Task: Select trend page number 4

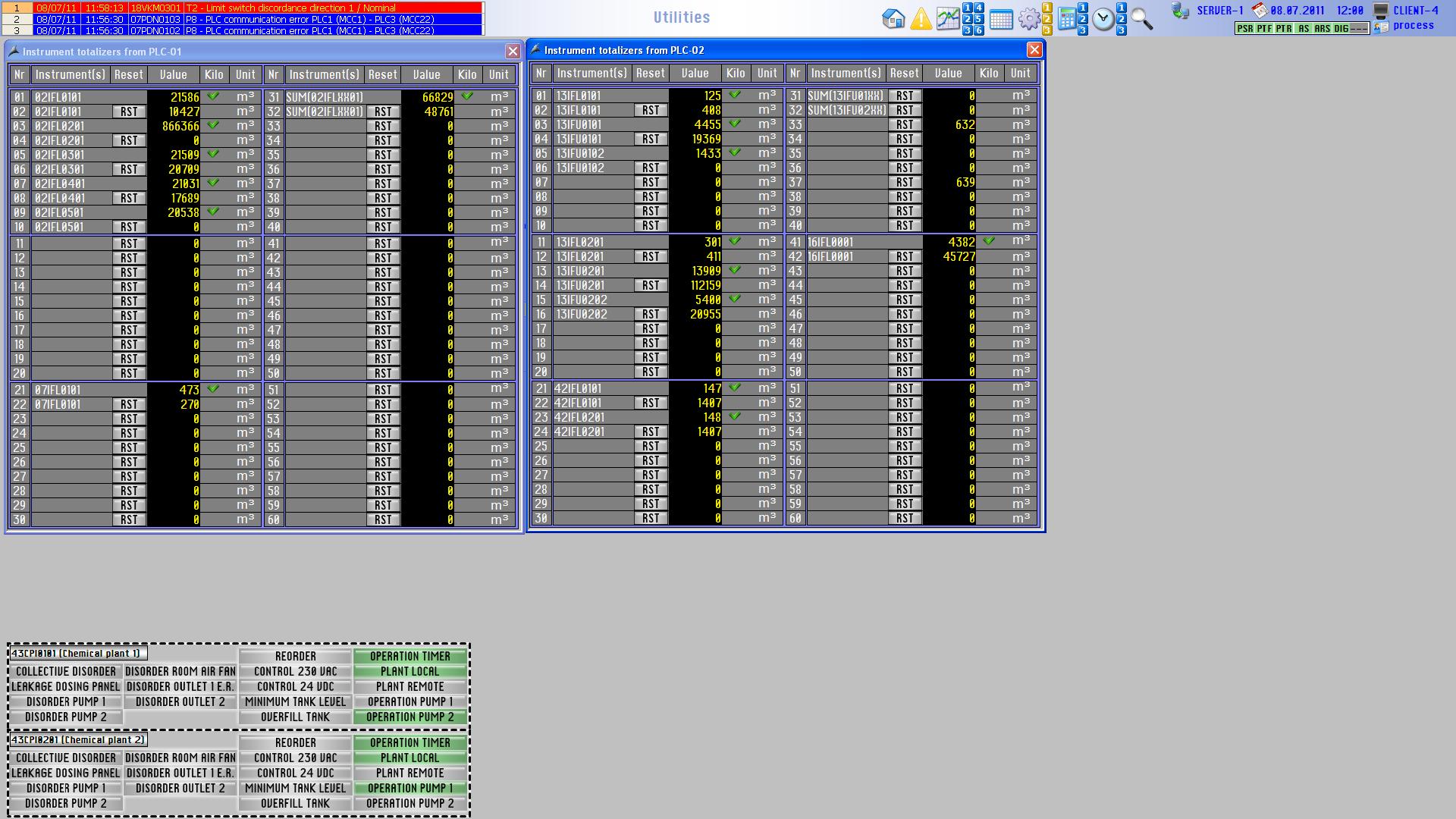Action: point(979,8)
